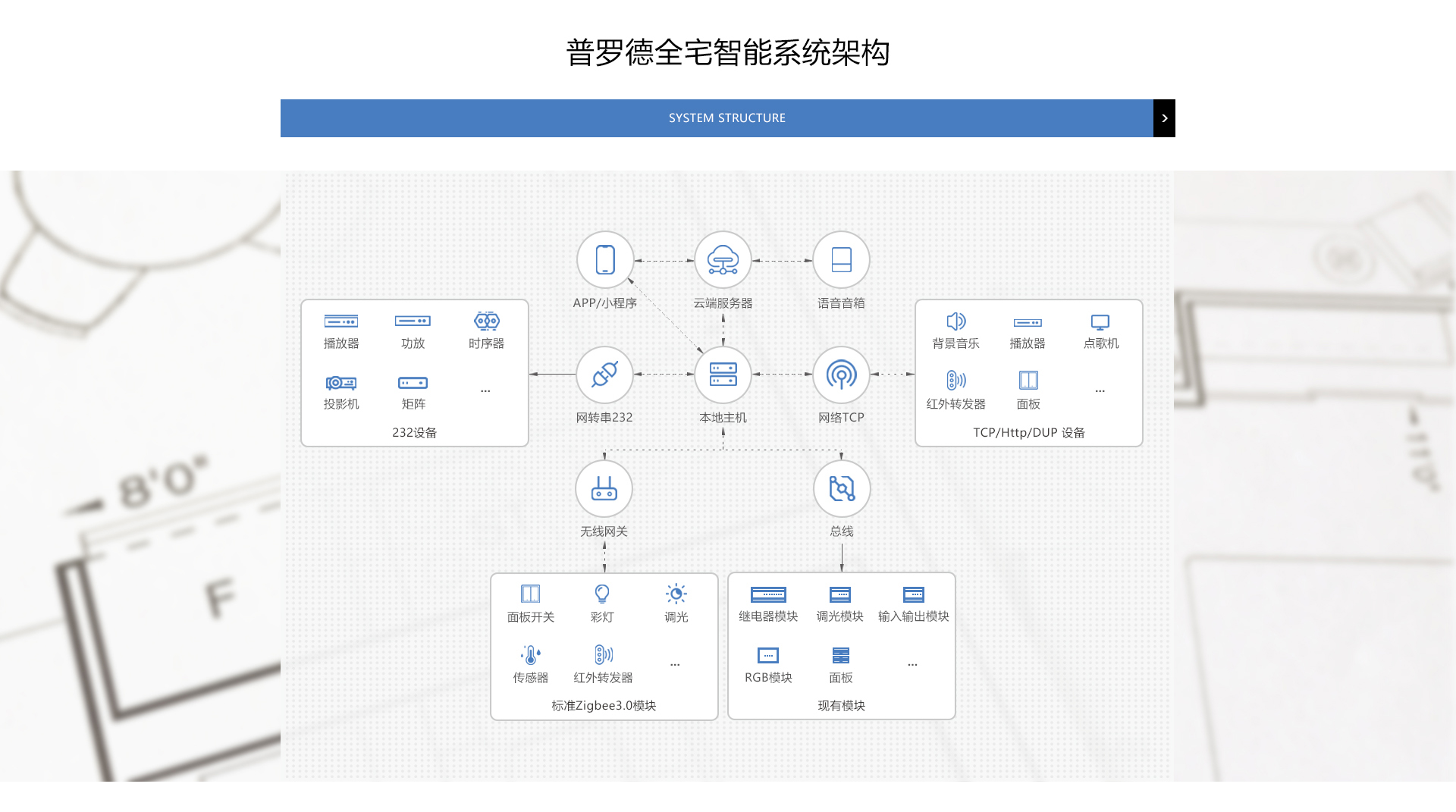
Task: Select the 背景音乐 speaker icon
Action: 956,321
